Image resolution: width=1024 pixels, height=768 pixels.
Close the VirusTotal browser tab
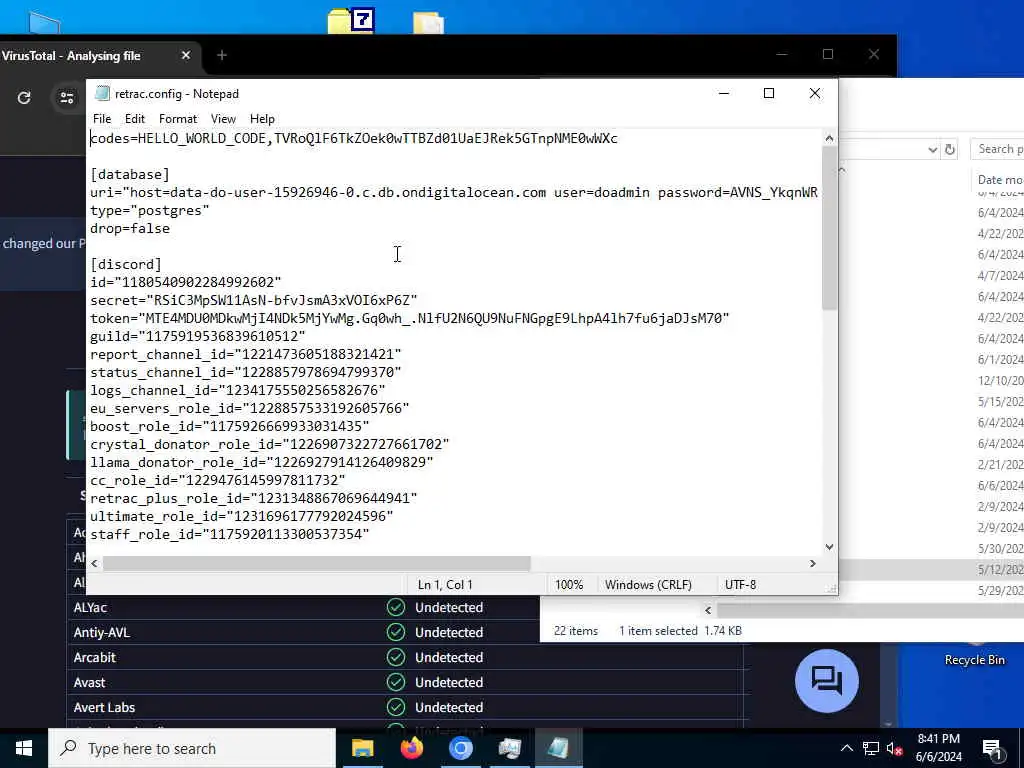click(x=185, y=56)
